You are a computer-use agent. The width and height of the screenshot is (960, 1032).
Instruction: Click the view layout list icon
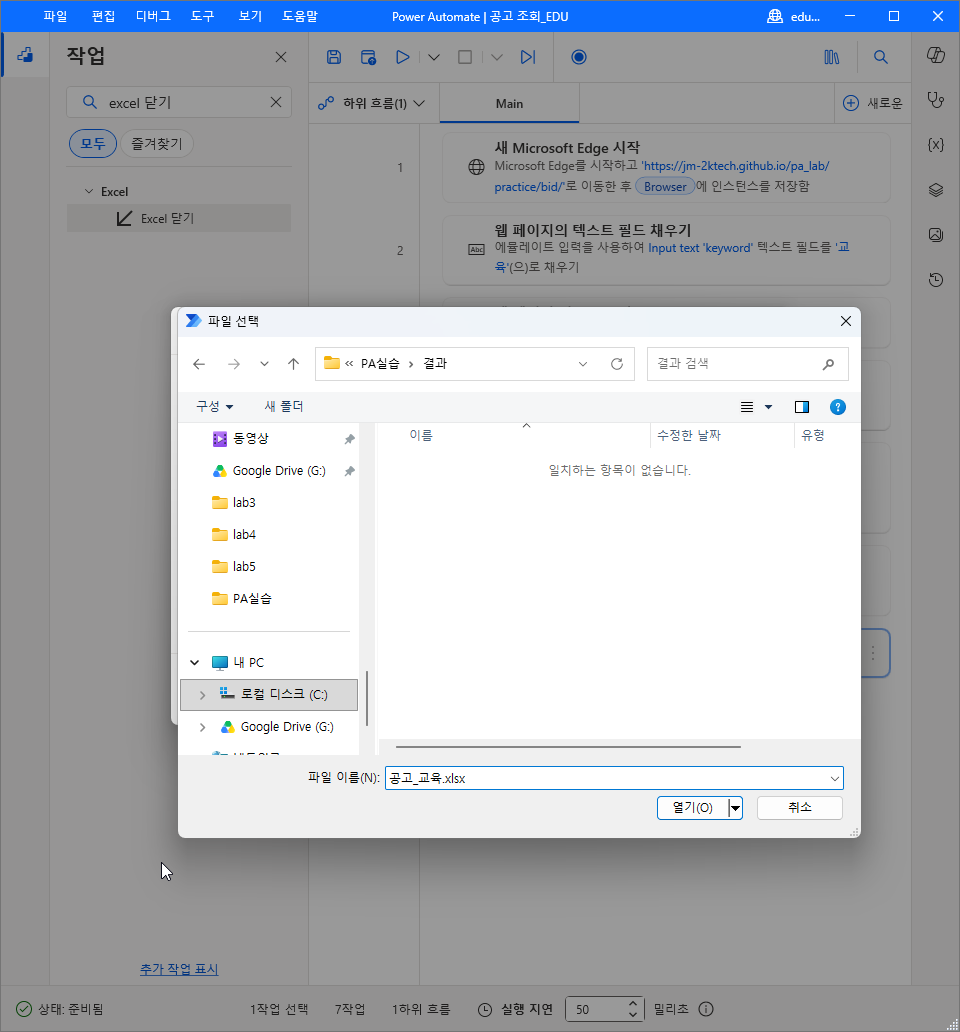(x=747, y=407)
